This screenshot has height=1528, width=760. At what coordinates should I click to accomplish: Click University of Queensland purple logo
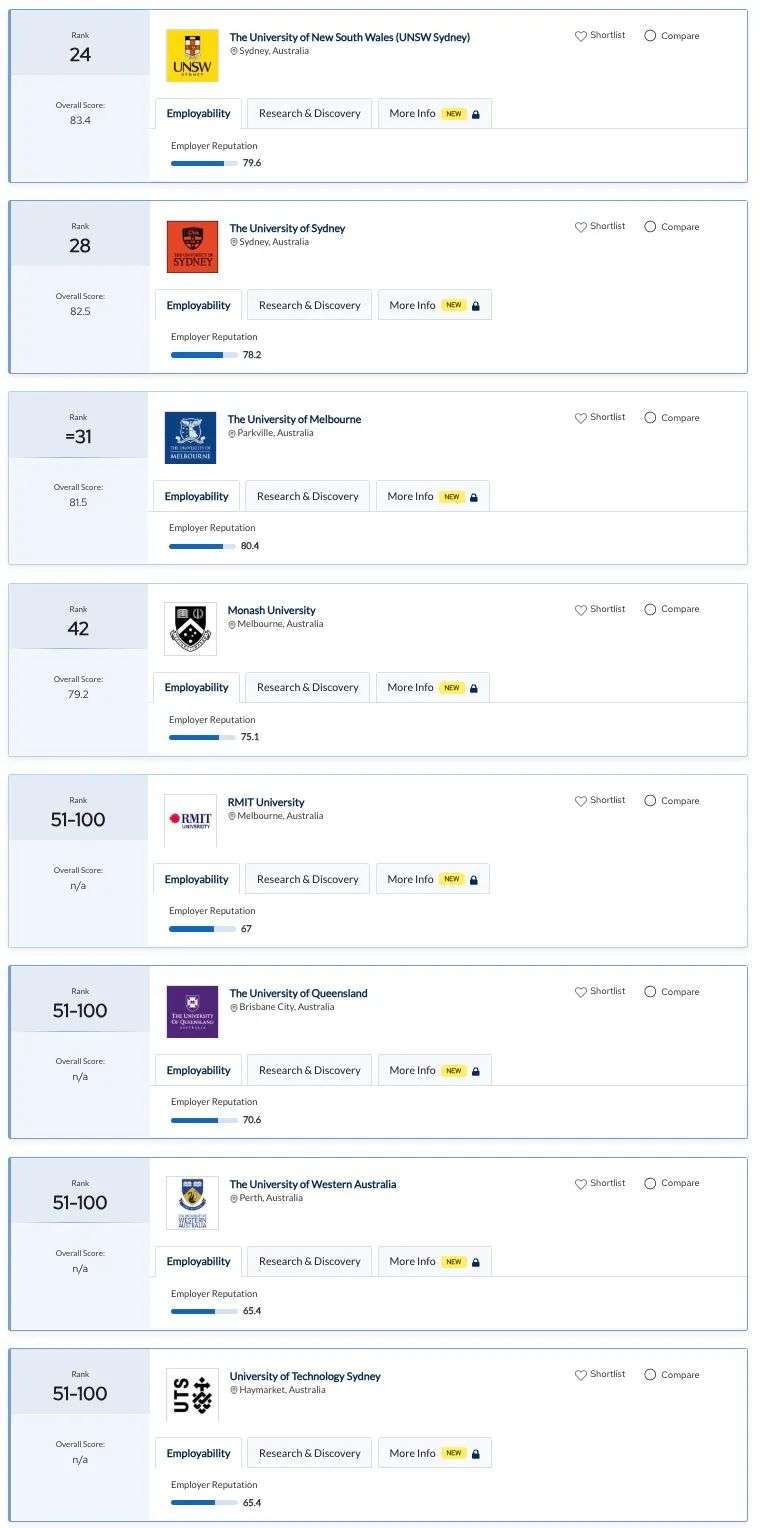(192, 1012)
